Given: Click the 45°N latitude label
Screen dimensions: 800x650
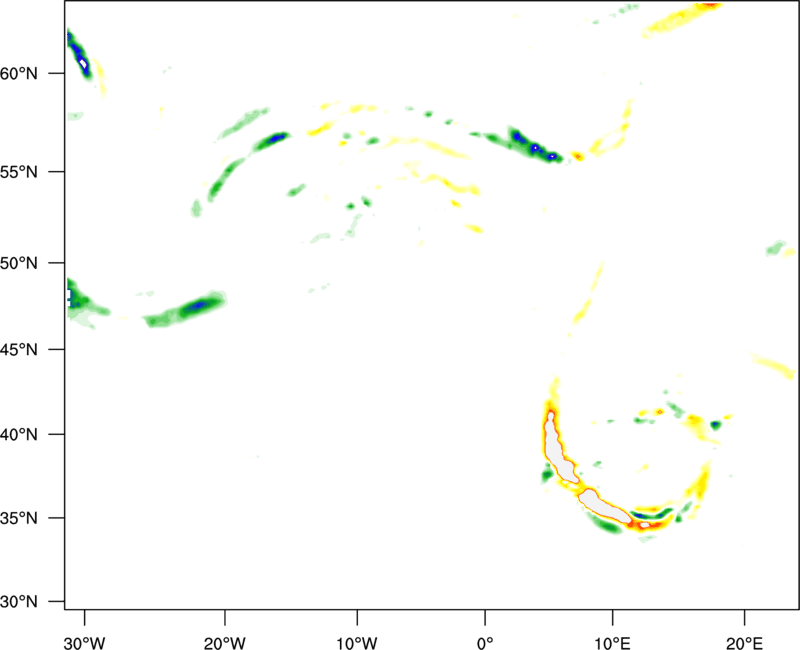Looking at the screenshot, I should tap(19, 349).
